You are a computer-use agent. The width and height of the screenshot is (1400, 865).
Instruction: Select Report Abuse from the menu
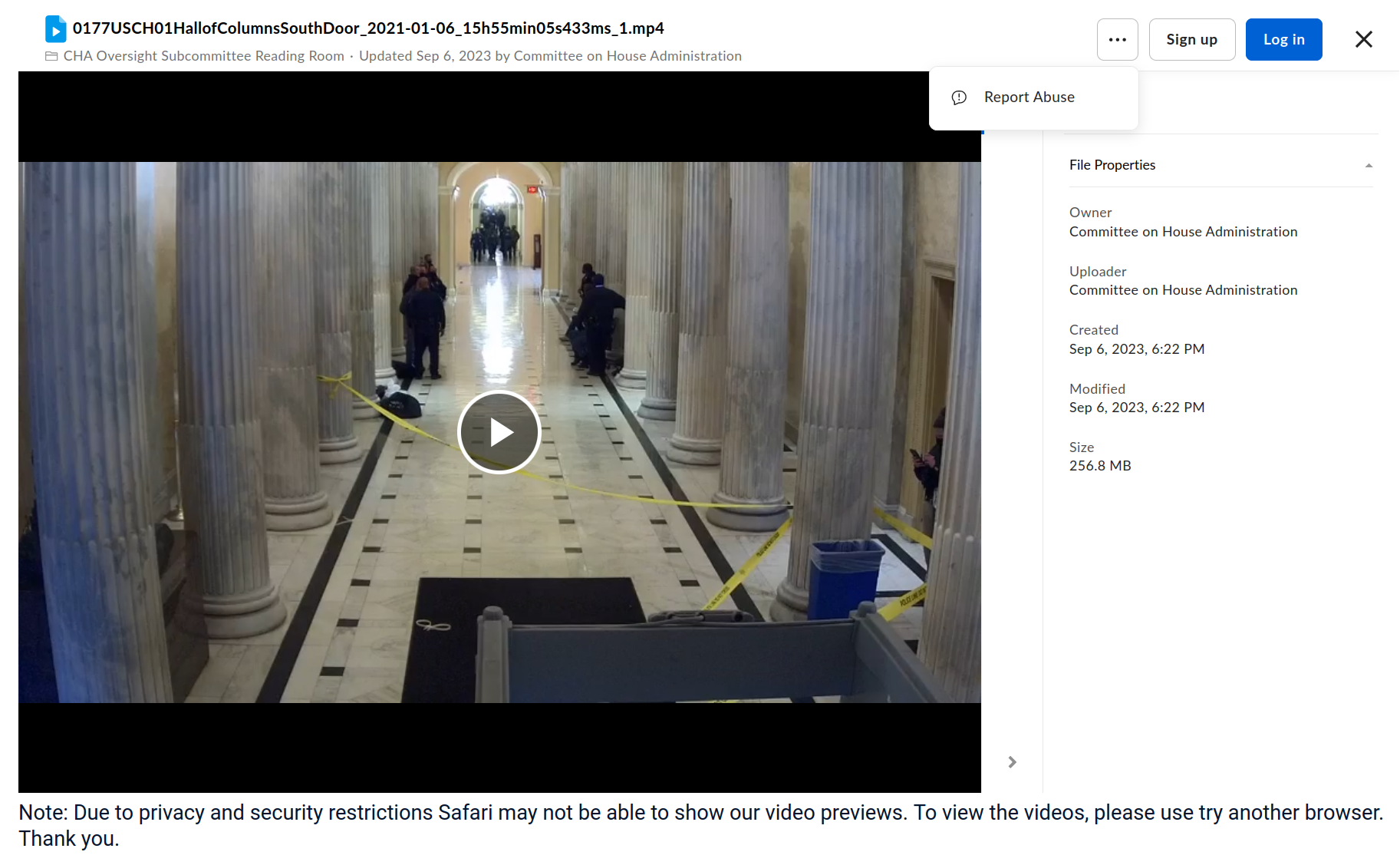[1033, 97]
